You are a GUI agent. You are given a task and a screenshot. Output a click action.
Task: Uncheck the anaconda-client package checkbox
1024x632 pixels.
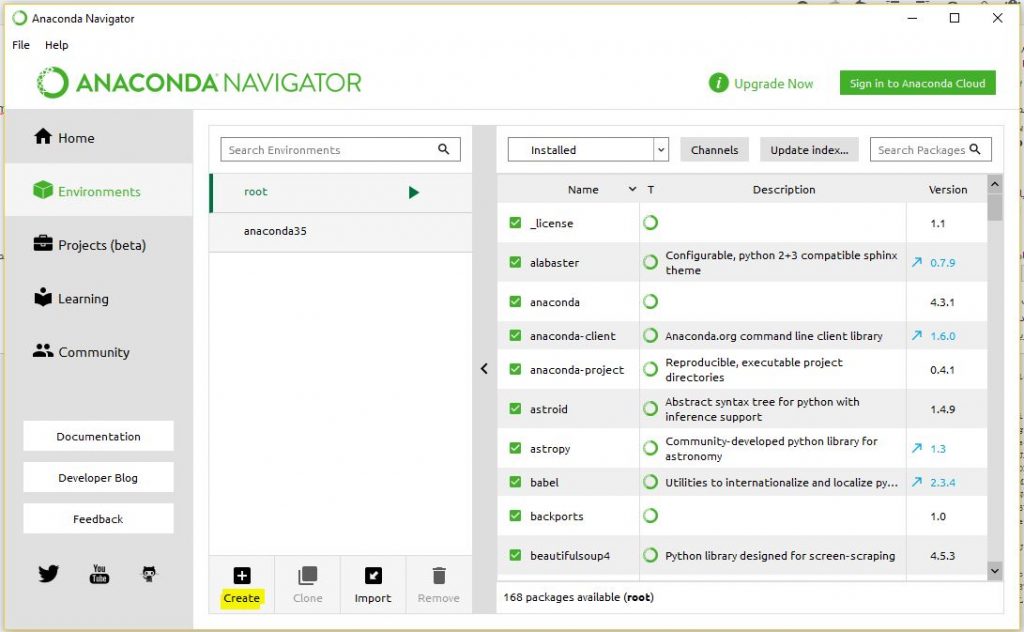(x=515, y=336)
